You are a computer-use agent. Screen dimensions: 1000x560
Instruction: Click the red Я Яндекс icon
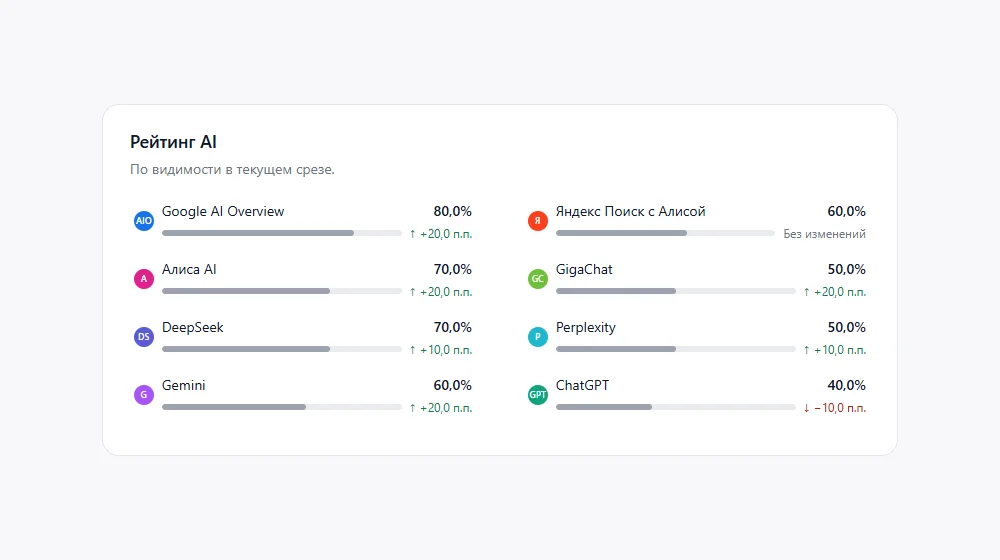pyautogui.click(x=538, y=221)
